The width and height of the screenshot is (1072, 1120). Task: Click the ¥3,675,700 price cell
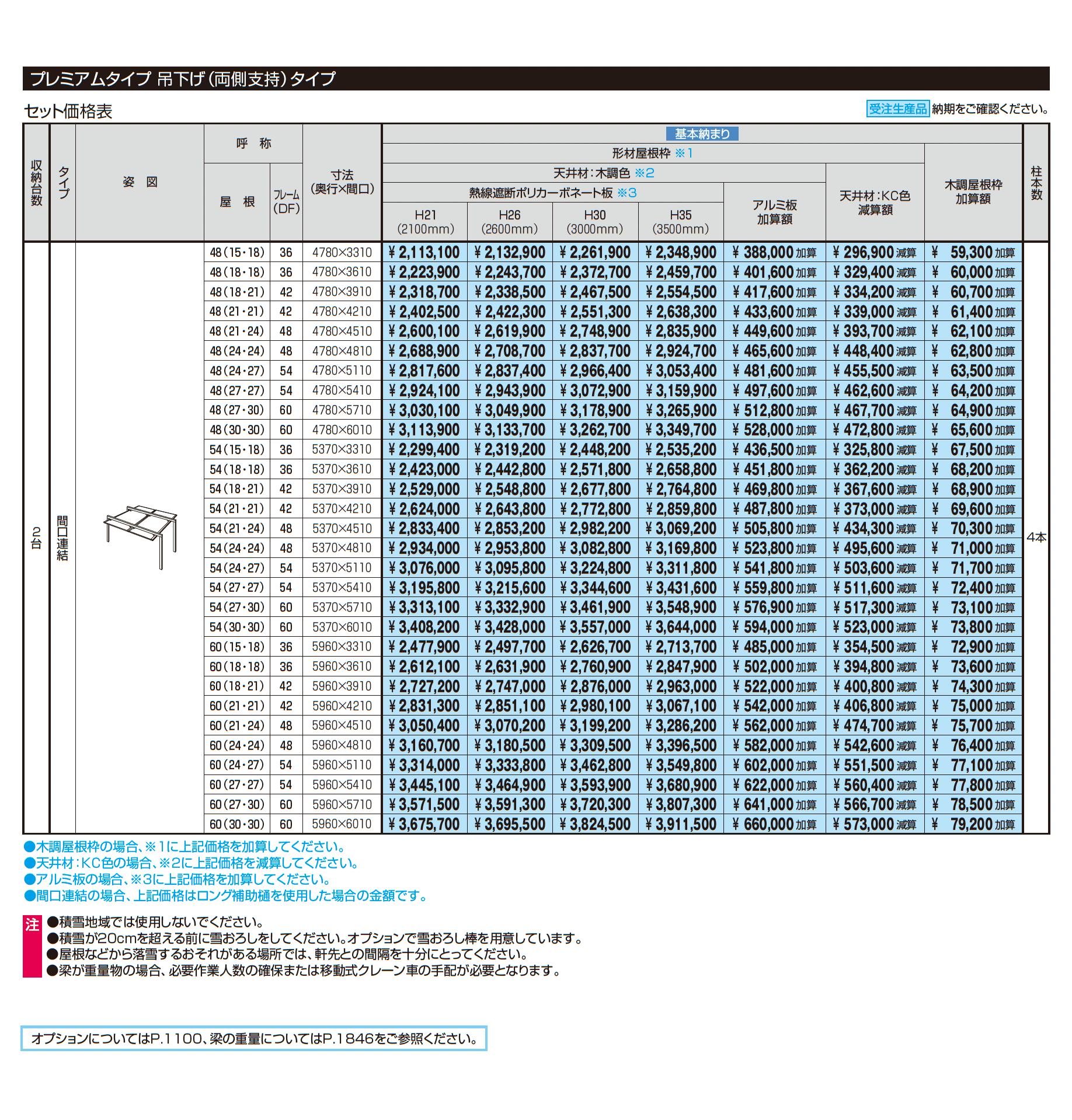click(425, 824)
